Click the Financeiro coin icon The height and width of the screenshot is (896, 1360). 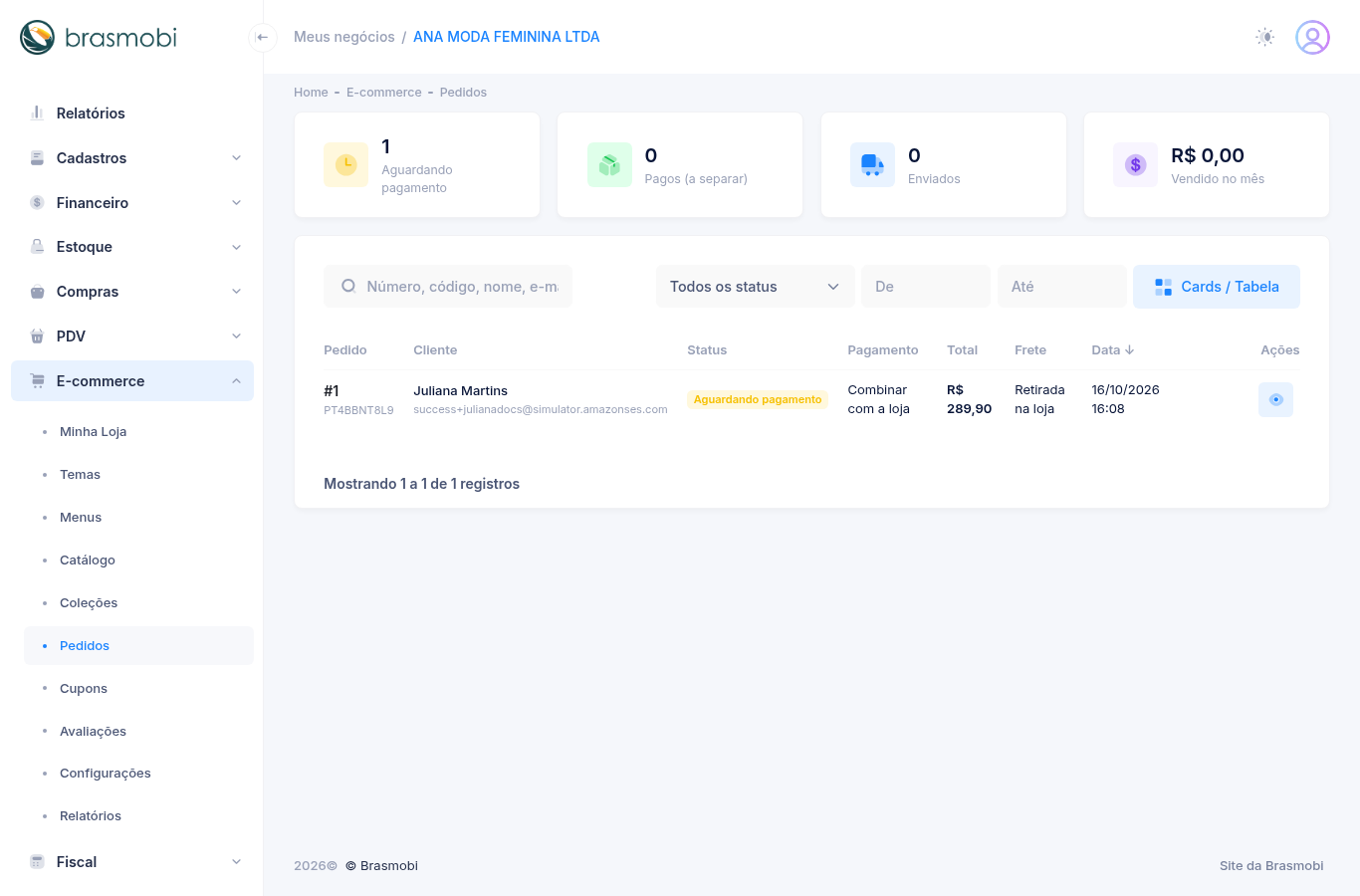(37, 202)
